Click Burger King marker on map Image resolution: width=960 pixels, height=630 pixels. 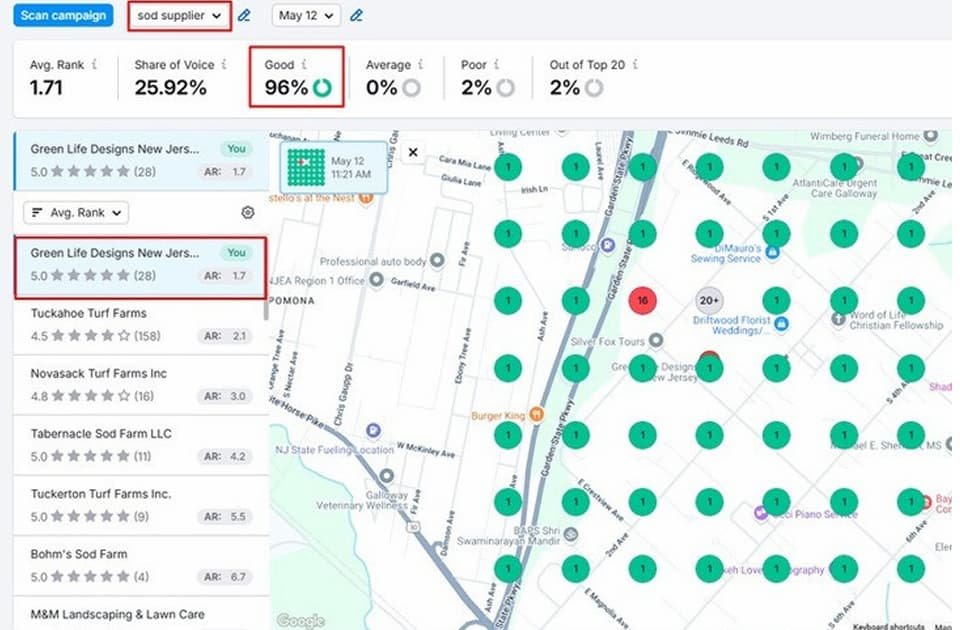(536, 414)
